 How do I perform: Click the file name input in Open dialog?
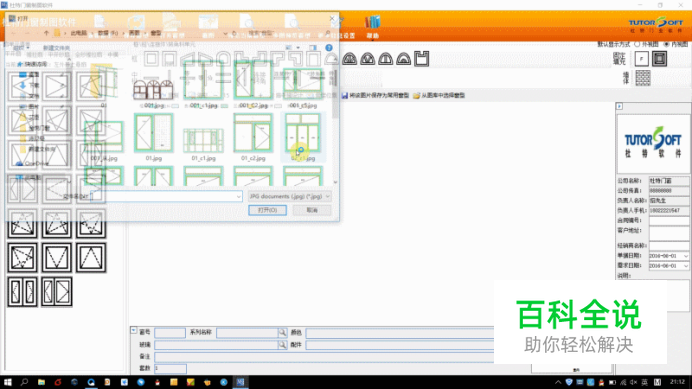click(x=166, y=196)
